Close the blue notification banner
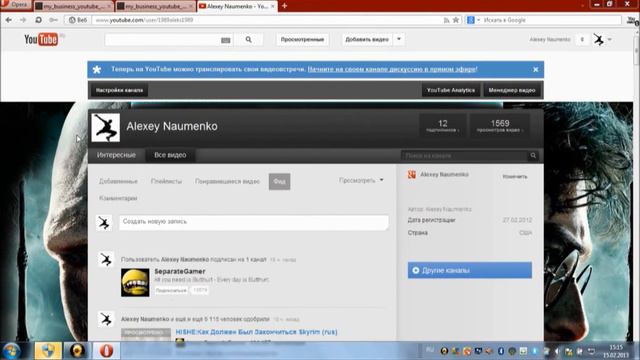Image resolution: width=640 pixels, height=360 pixels. tap(536, 69)
